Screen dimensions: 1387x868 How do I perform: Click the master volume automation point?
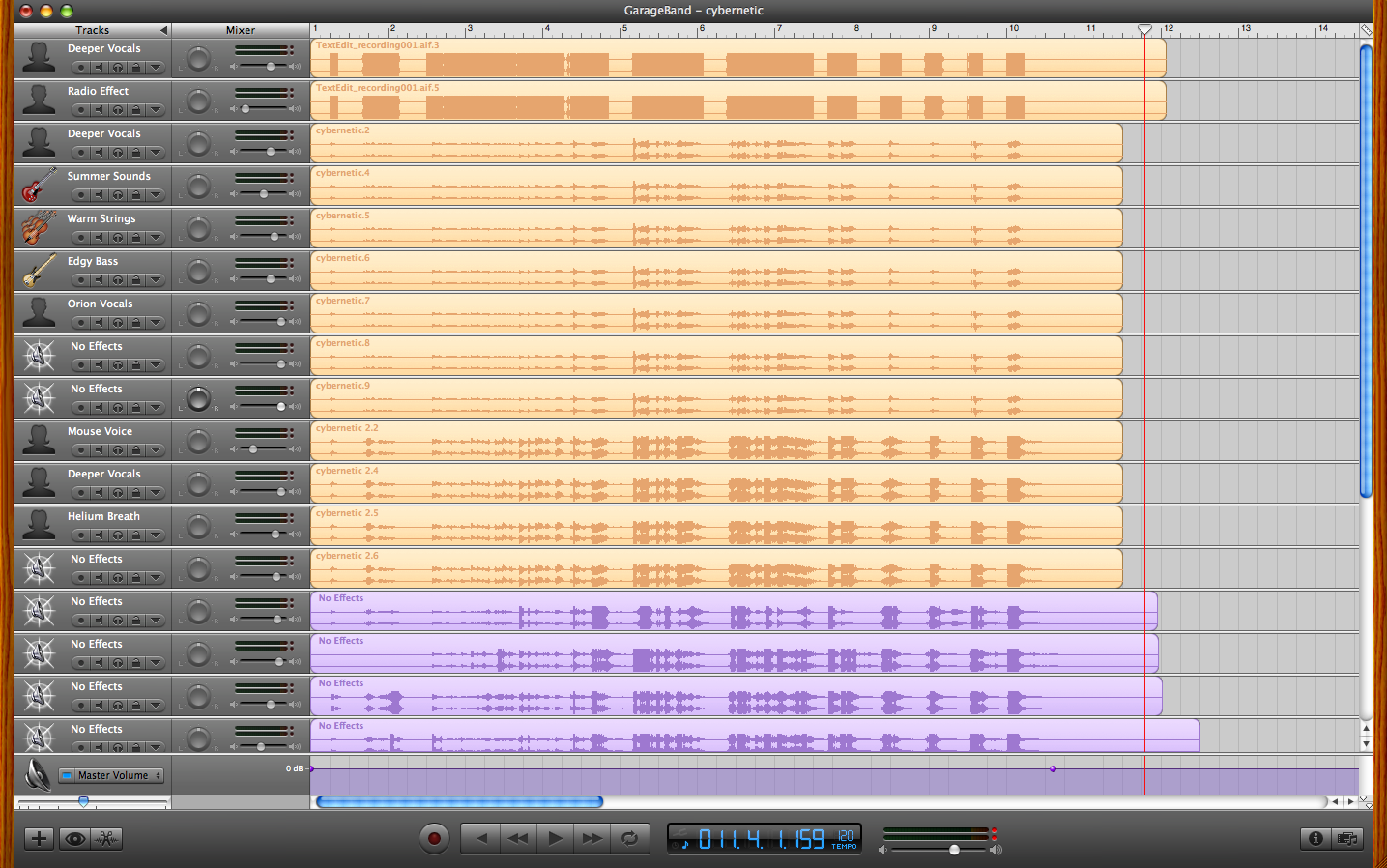click(x=1053, y=768)
